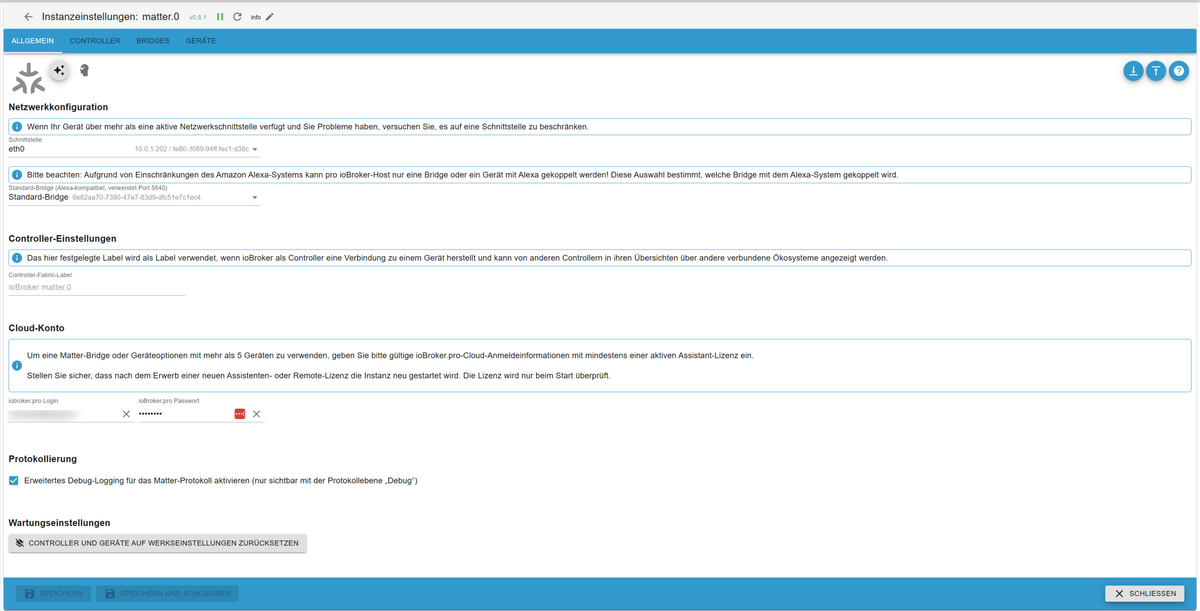The width and height of the screenshot is (1200, 611).
Task: Click the Matter logo icon
Action: point(29,78)
